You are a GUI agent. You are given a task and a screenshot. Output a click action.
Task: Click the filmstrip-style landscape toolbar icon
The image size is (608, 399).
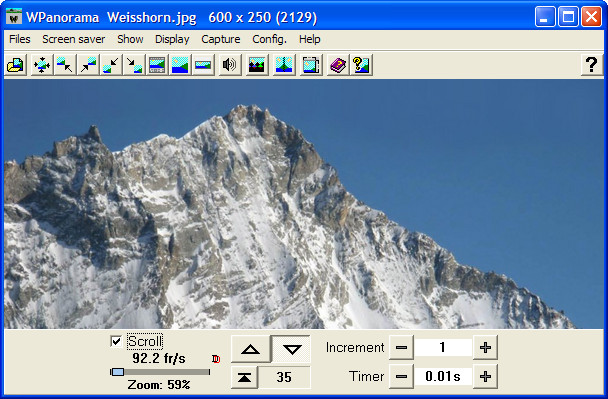click(157, 65)
